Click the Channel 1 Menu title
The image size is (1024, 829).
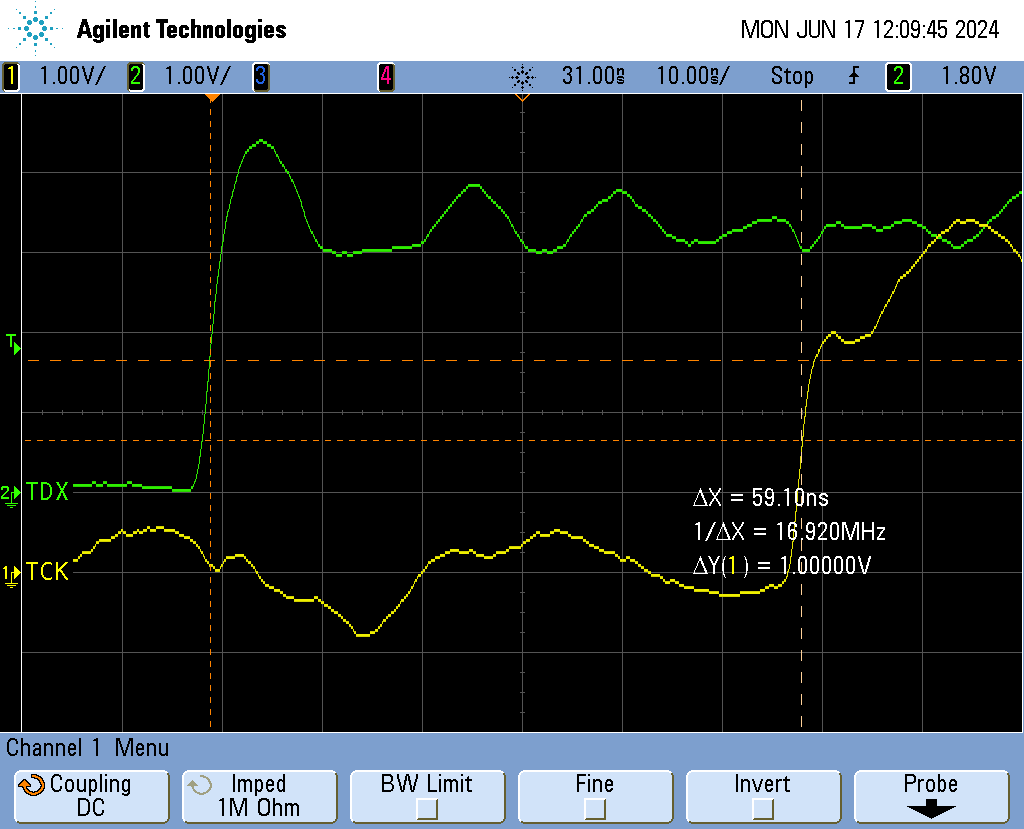[88, 747]
